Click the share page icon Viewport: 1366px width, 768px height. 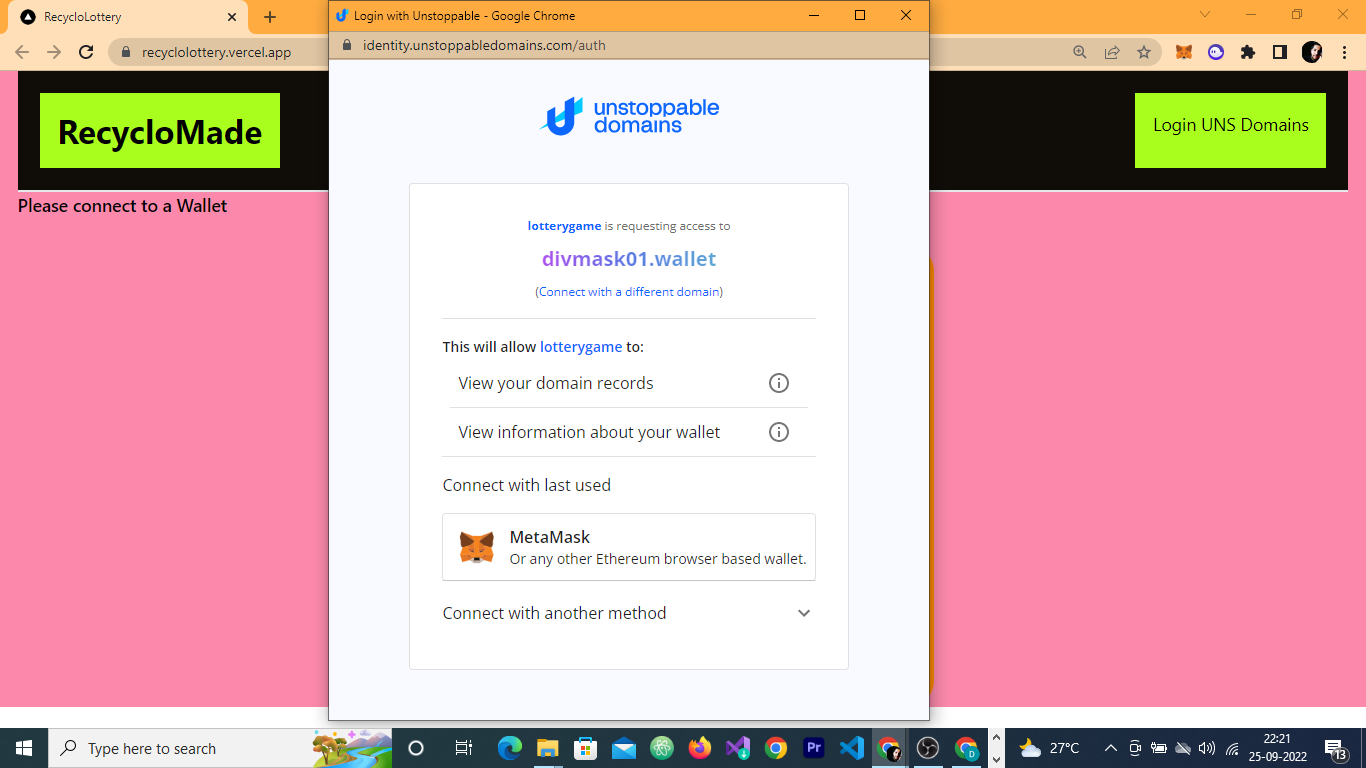(1112, 52)
